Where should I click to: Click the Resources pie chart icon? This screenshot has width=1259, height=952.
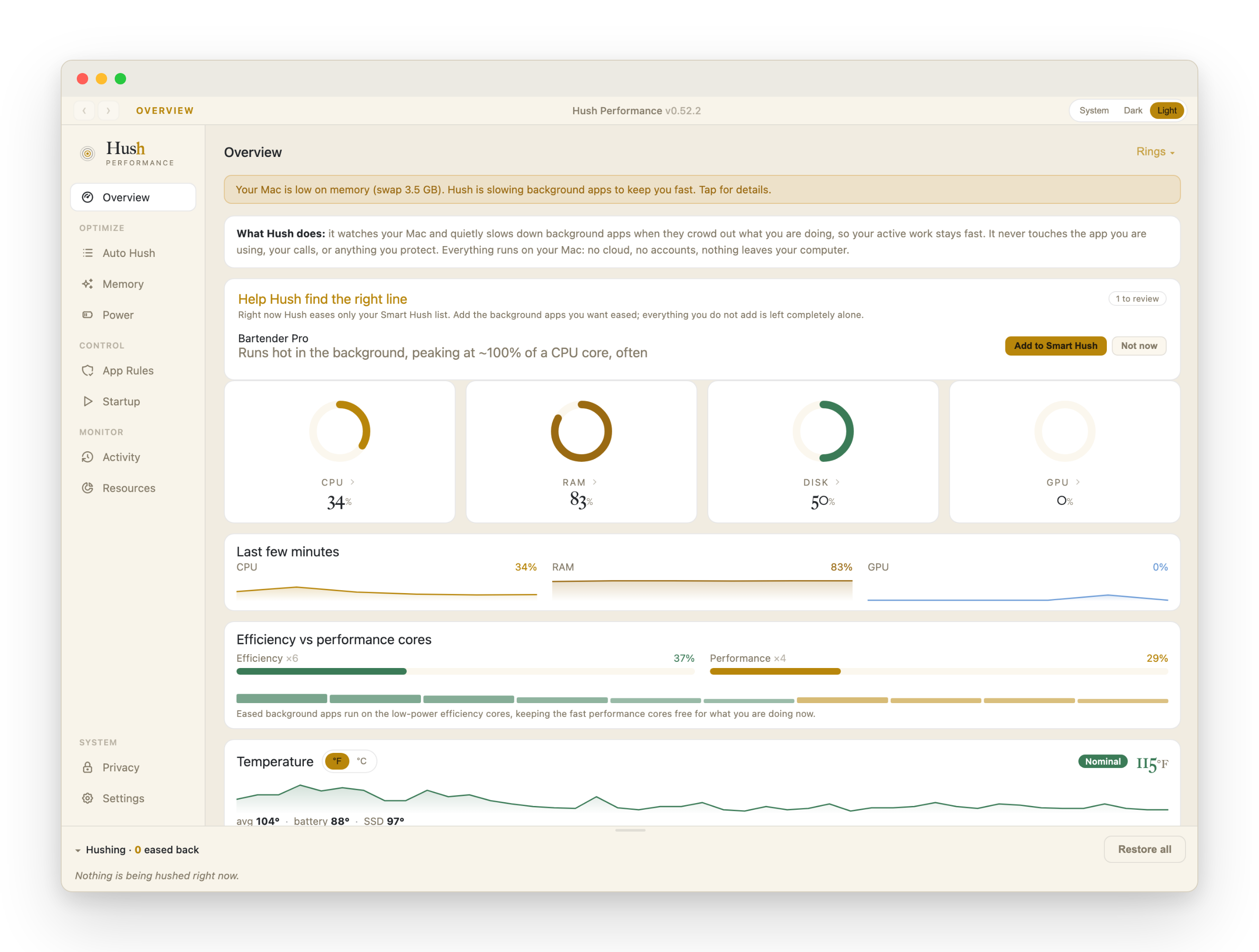(x=88, y=488)
